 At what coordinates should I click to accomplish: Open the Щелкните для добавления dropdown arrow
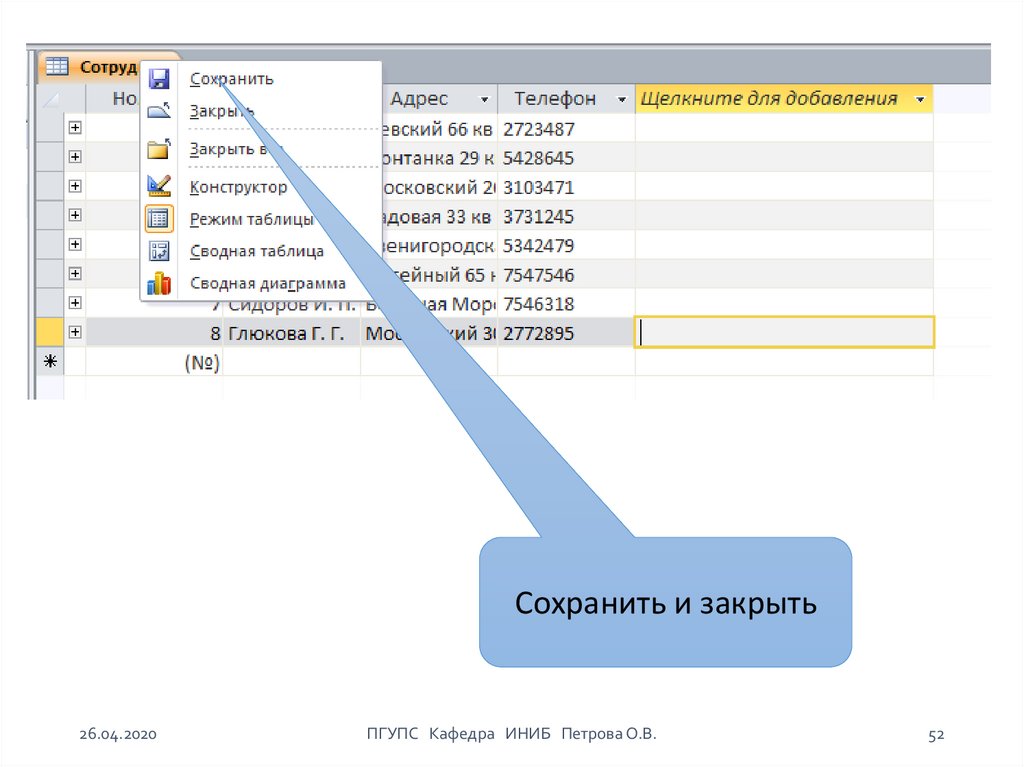tap(919, 100)
